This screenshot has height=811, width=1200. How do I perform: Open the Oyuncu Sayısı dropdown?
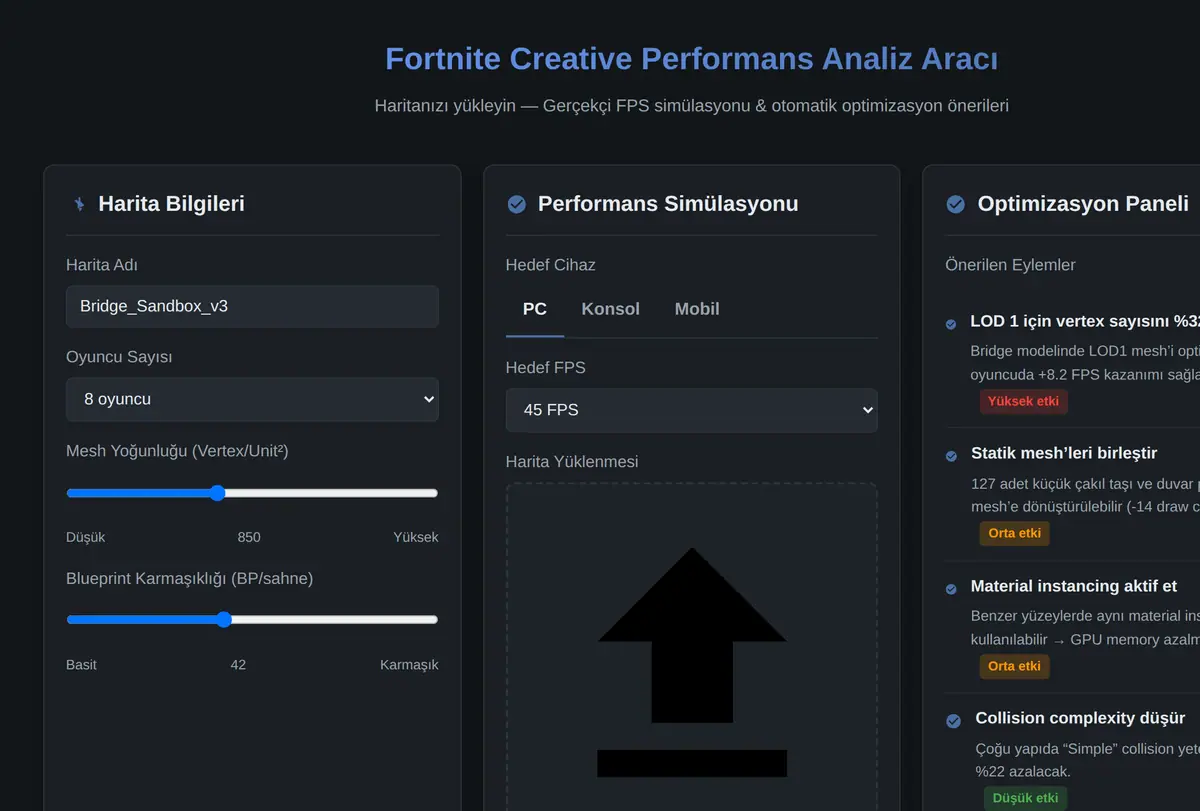click(x=252, y=399)
